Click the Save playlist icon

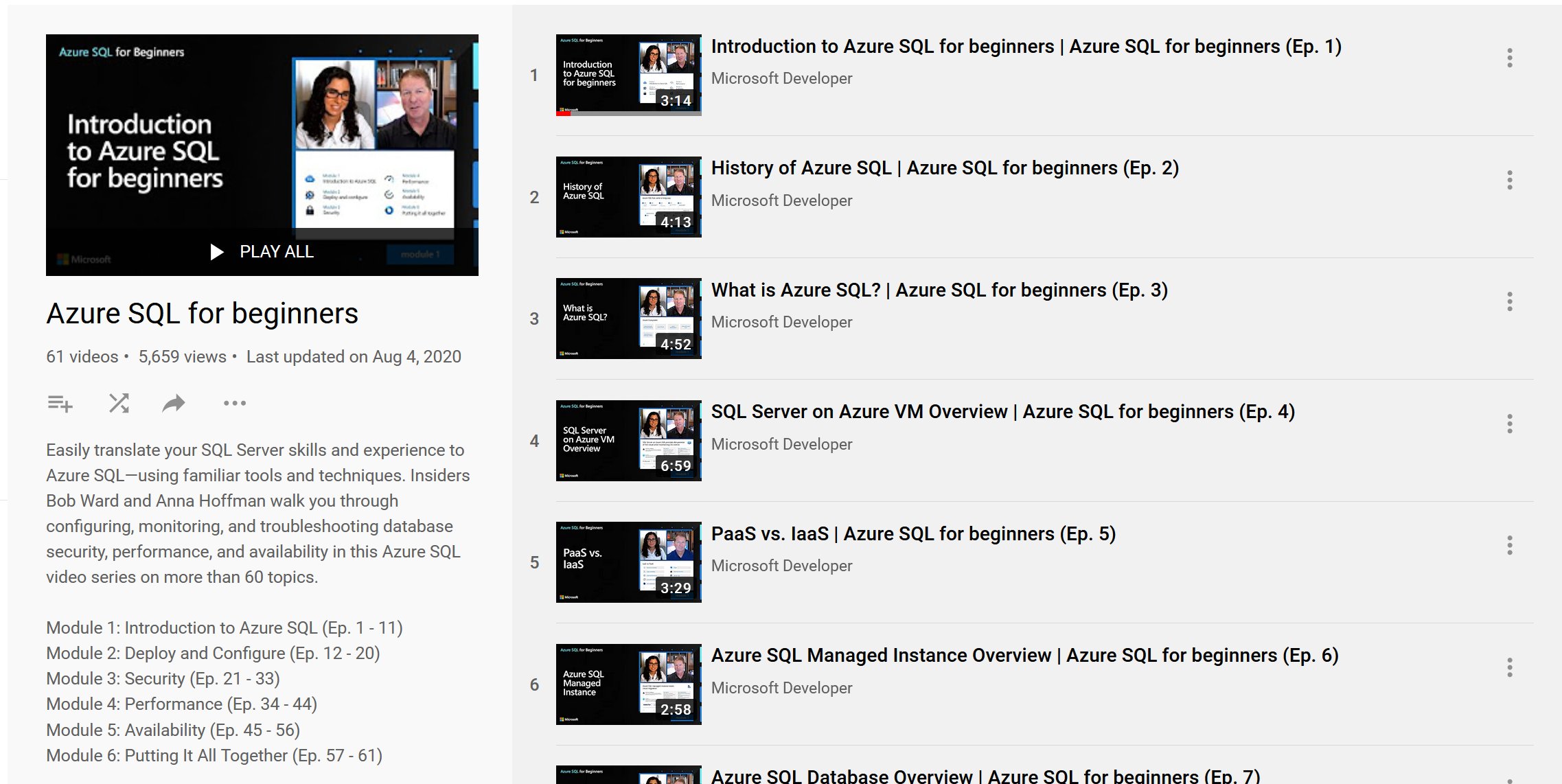tap(60, 403)
